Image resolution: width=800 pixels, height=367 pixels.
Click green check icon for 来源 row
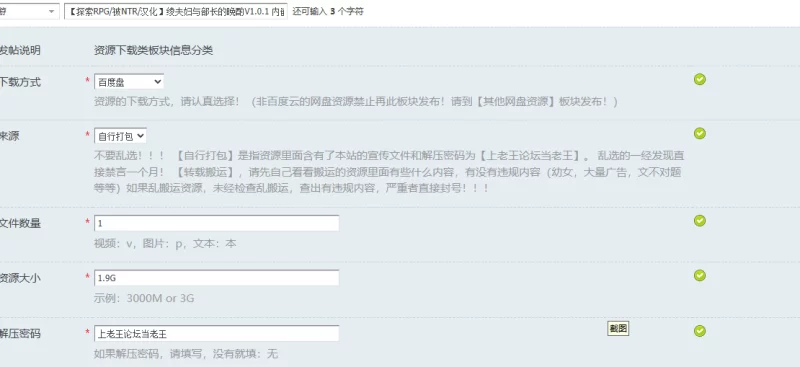point(699,133)
